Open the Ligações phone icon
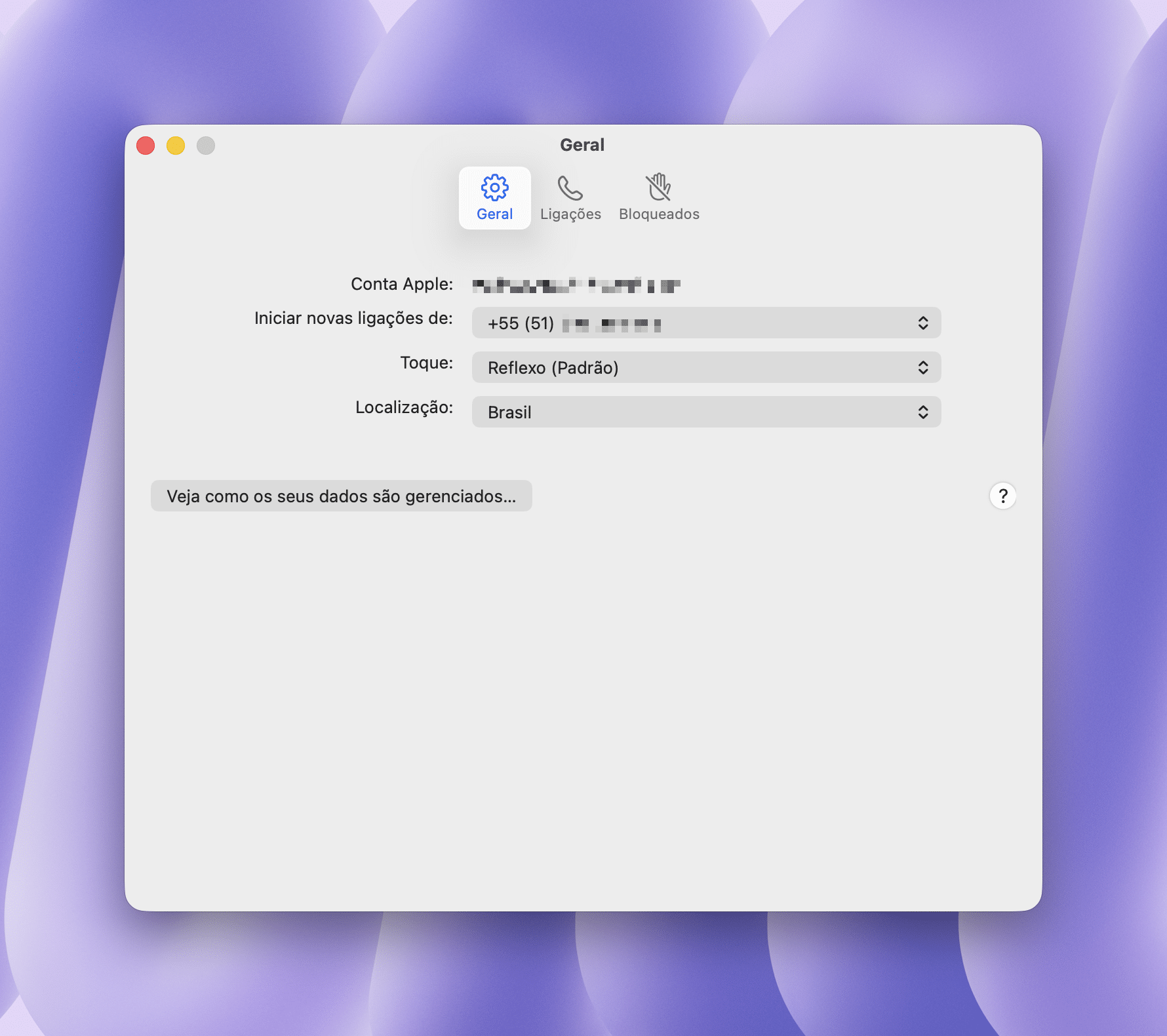 (x=570, y=188)
